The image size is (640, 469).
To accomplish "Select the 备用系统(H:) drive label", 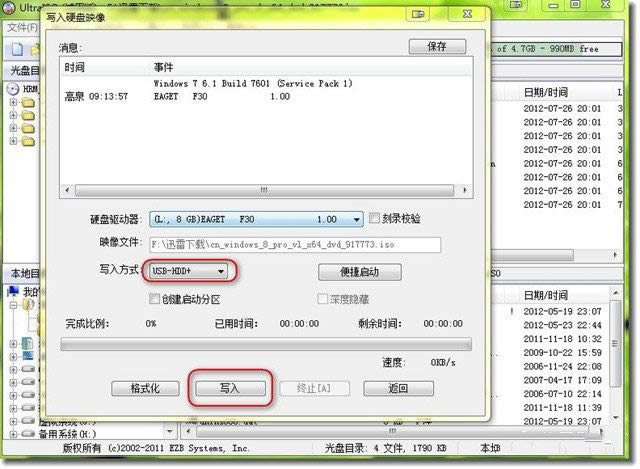I will 67,434.
